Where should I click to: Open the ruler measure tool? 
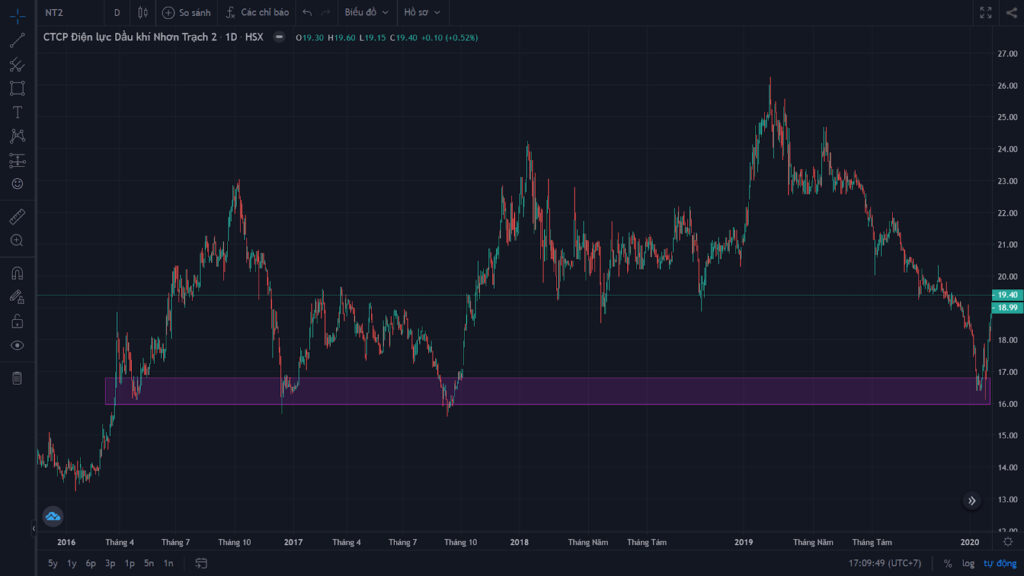point(18,216)
